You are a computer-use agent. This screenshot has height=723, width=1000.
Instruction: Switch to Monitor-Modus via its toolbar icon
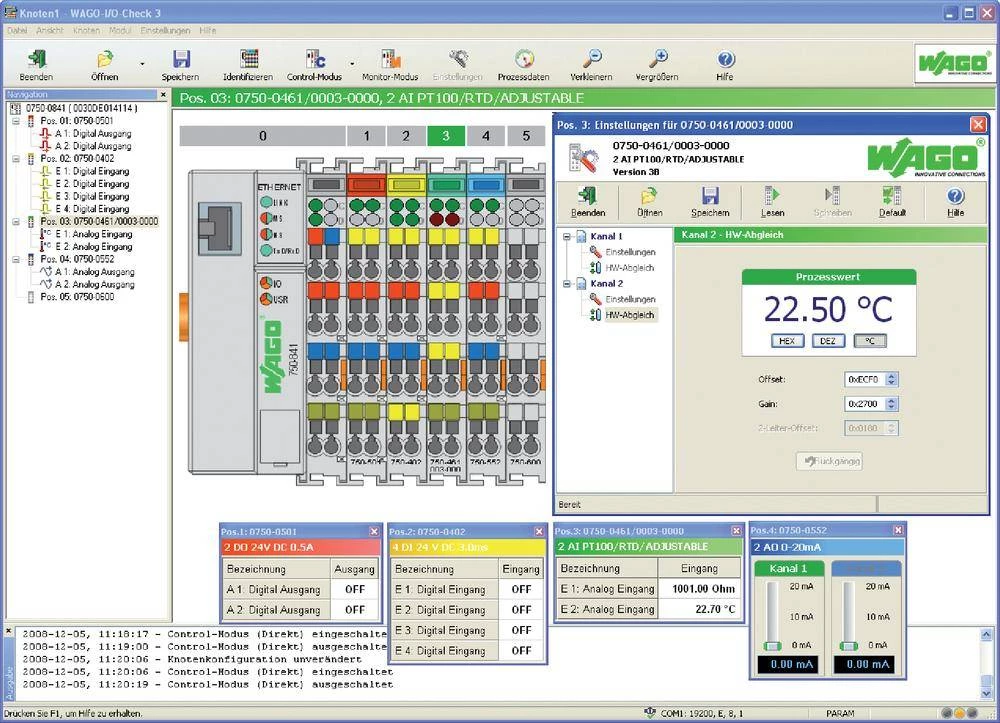point(391,60)
